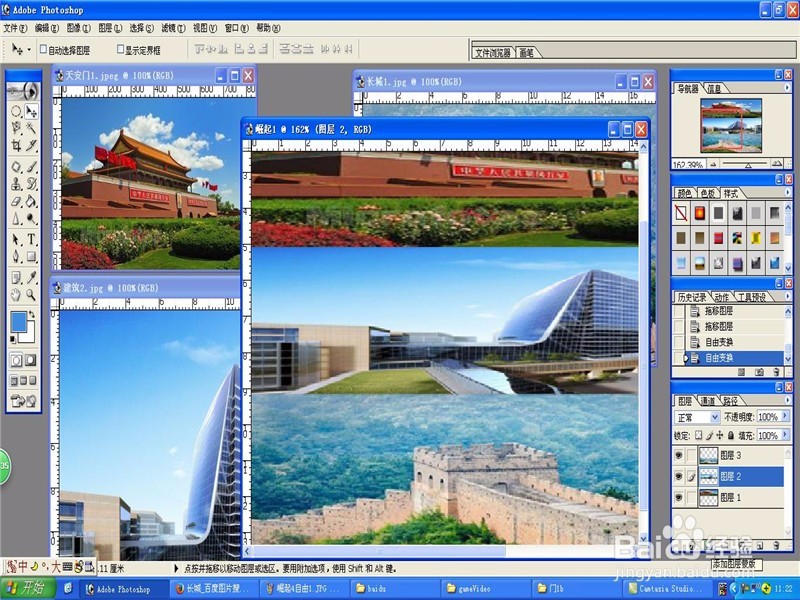The width and height of the screenshot is (800, 600).
Task: Jump to ImageReady icon in toolbox
Action: (23, 402)
